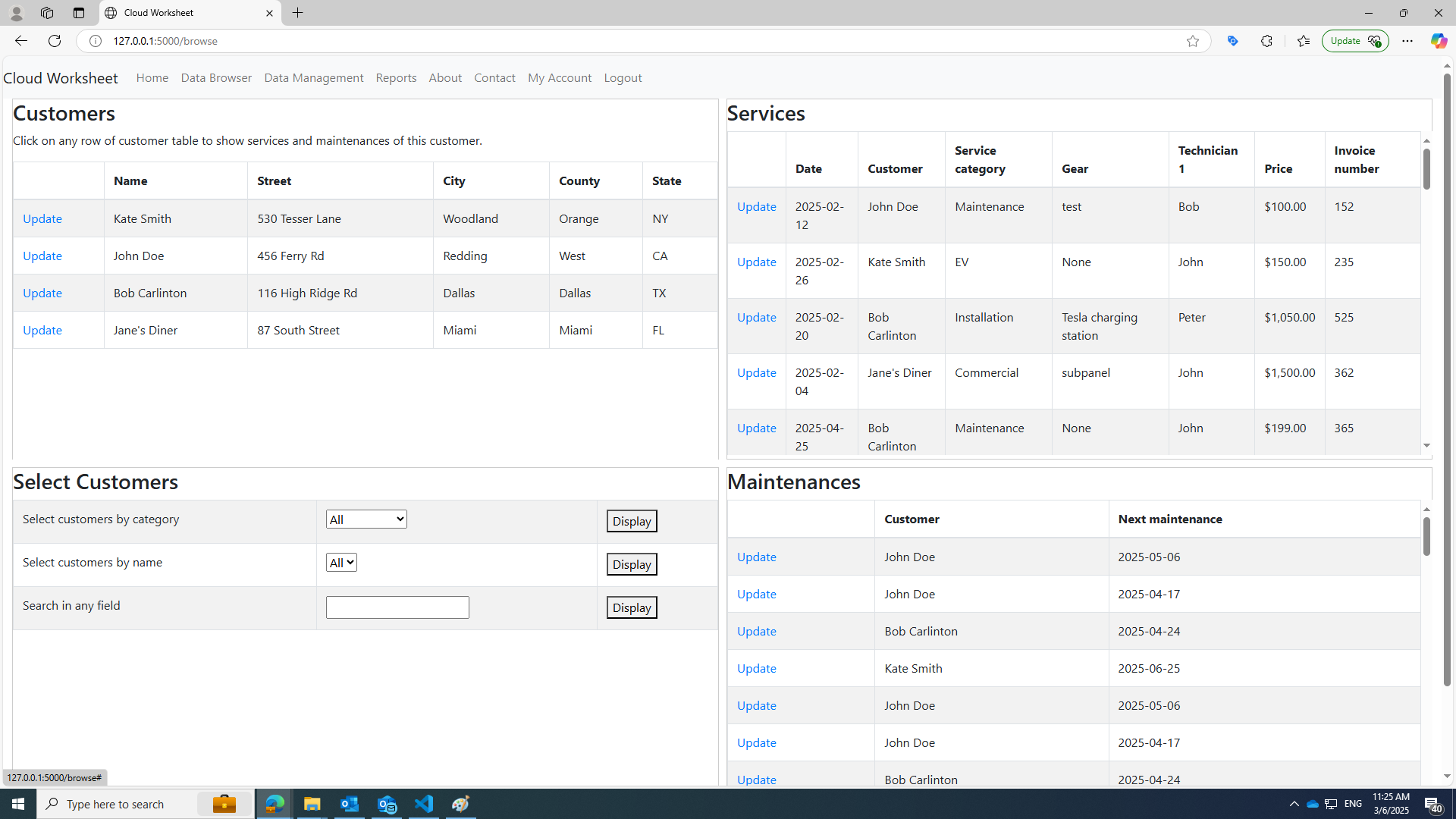Open Microsoft Edge from the taskbar
1456x819 pixels.
tap(275, 804)
